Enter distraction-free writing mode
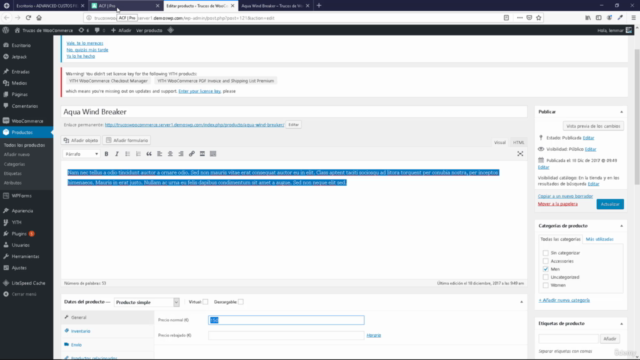 (520, 154)
